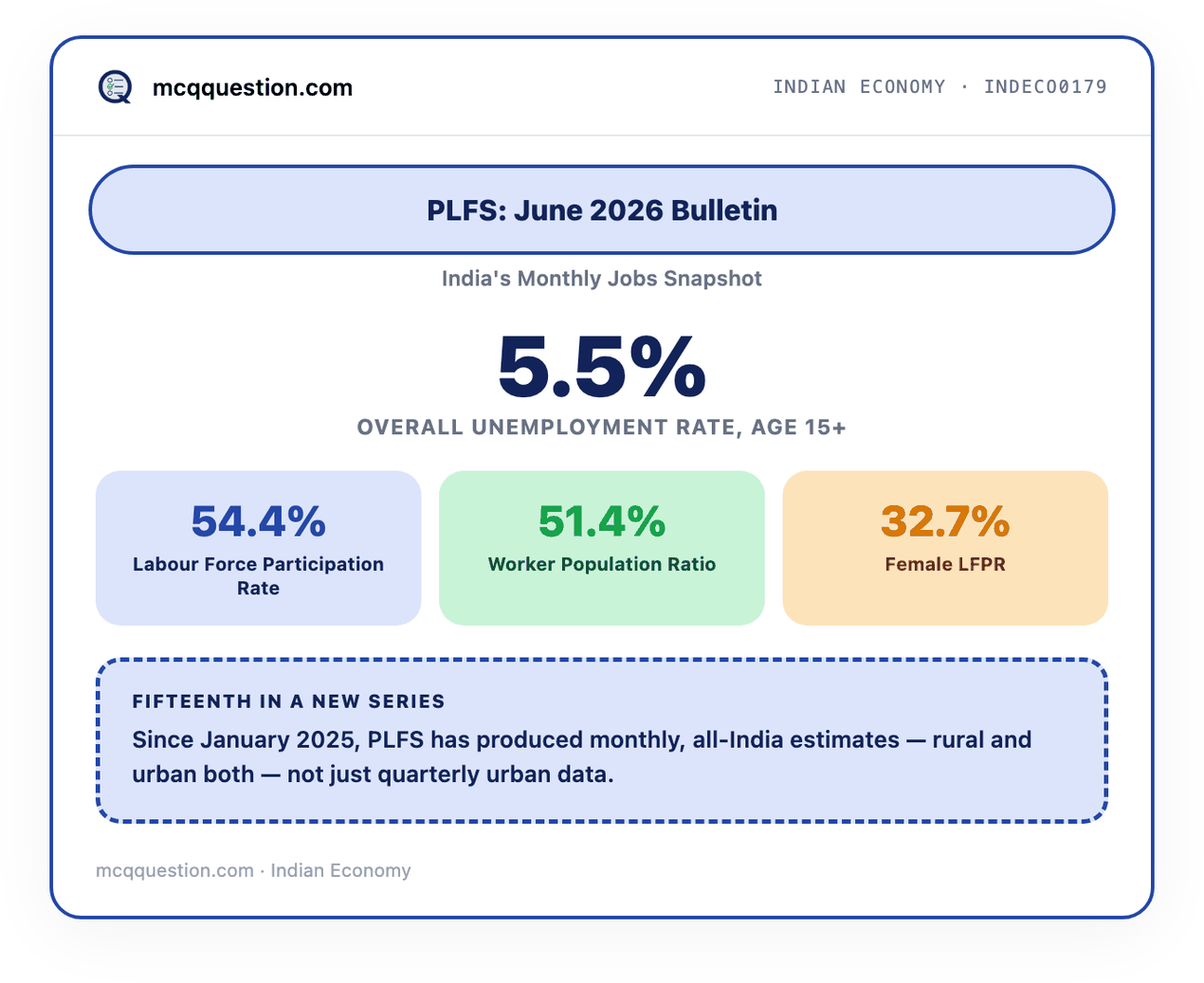The image size is (1204, 983).
Task: Select the INDIAN ECONOMY category label
Action: (x=859, y=86)
